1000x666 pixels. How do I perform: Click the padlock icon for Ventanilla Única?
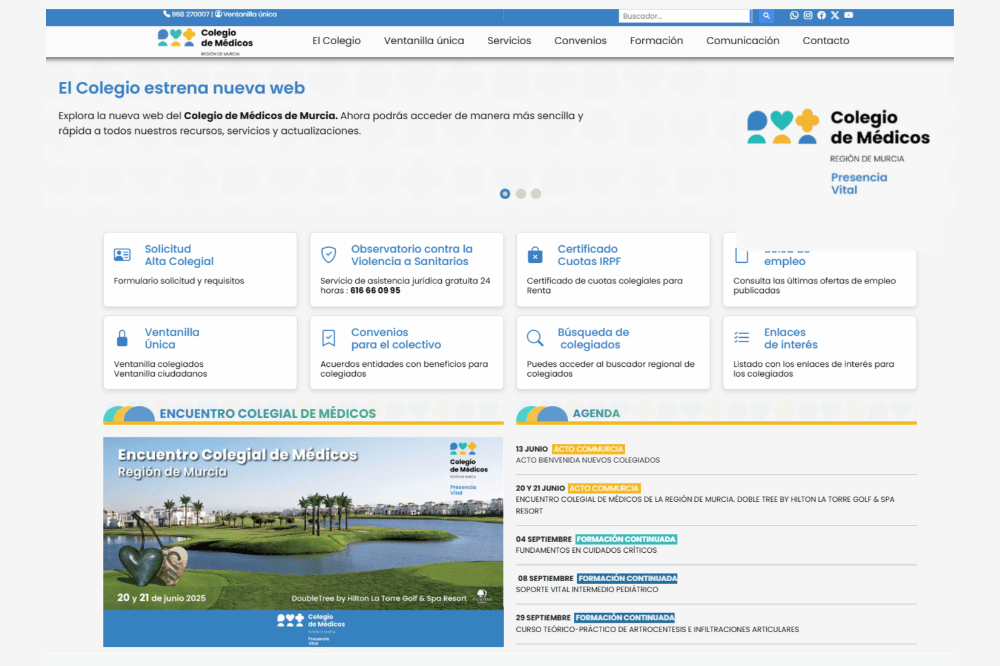point(122,338)
